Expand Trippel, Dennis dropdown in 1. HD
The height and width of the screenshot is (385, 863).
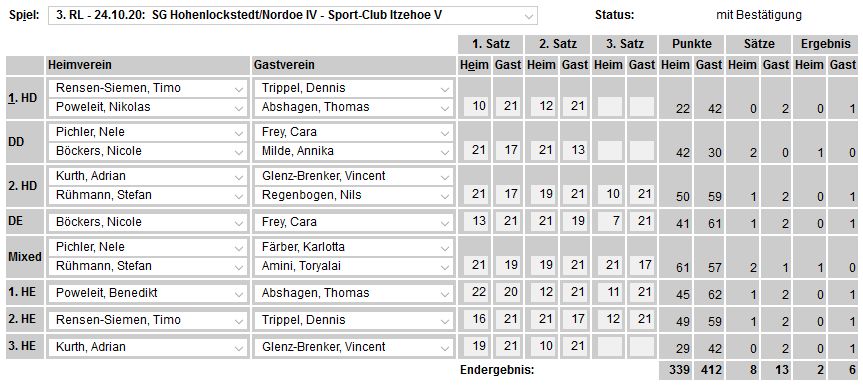pos(353,88)
